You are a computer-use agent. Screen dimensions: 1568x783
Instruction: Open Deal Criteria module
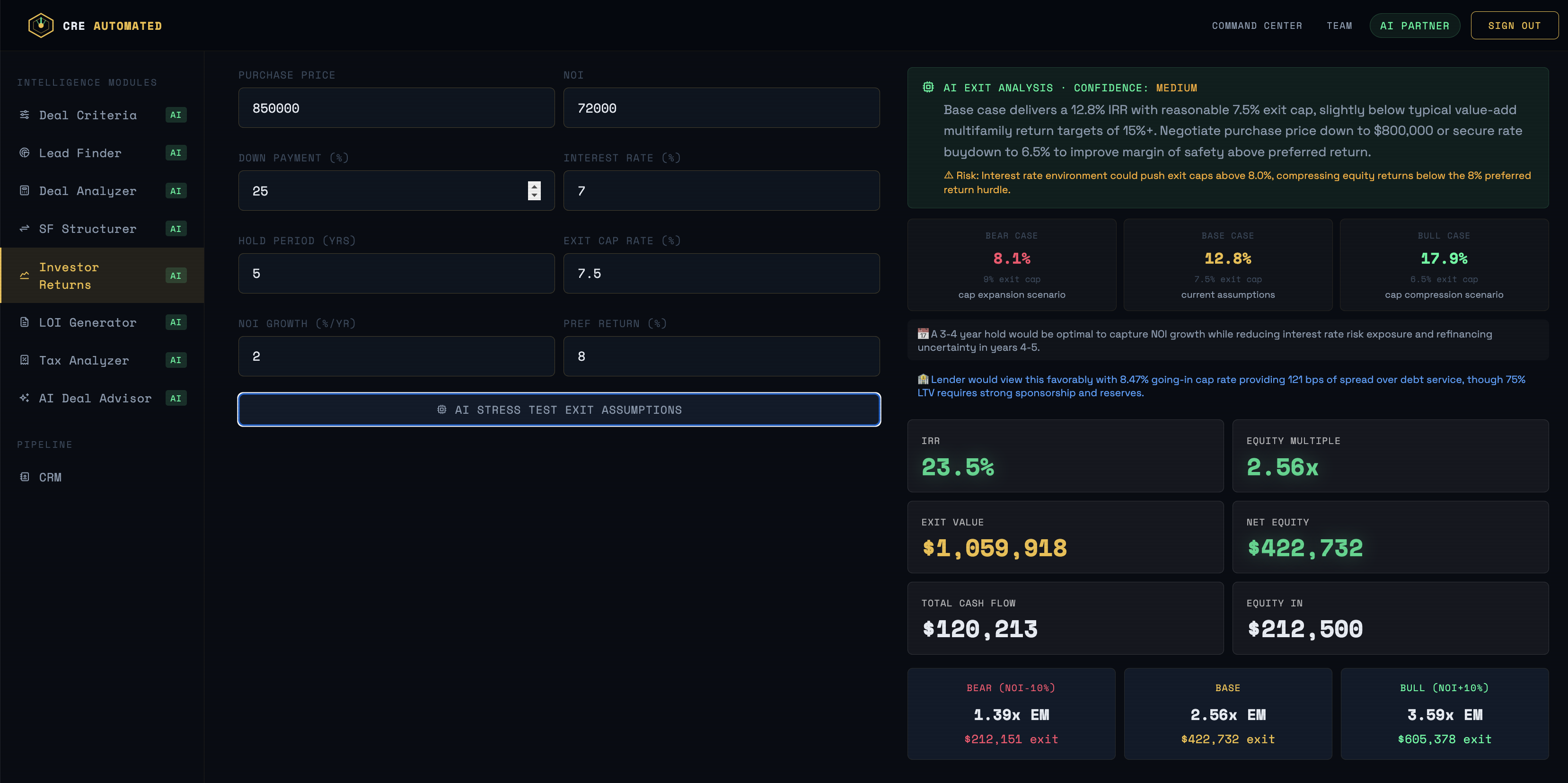coord(102,115)
